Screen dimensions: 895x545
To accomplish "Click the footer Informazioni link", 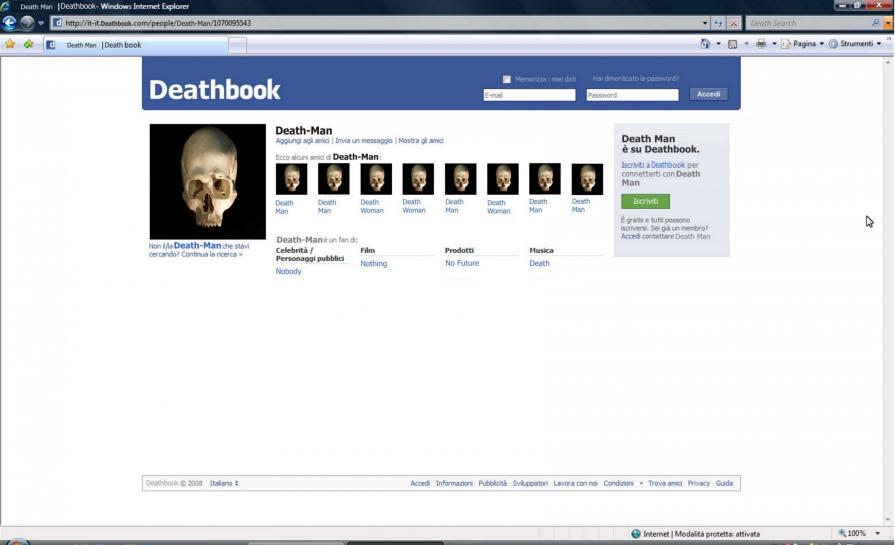I will (x=454, y=483).
